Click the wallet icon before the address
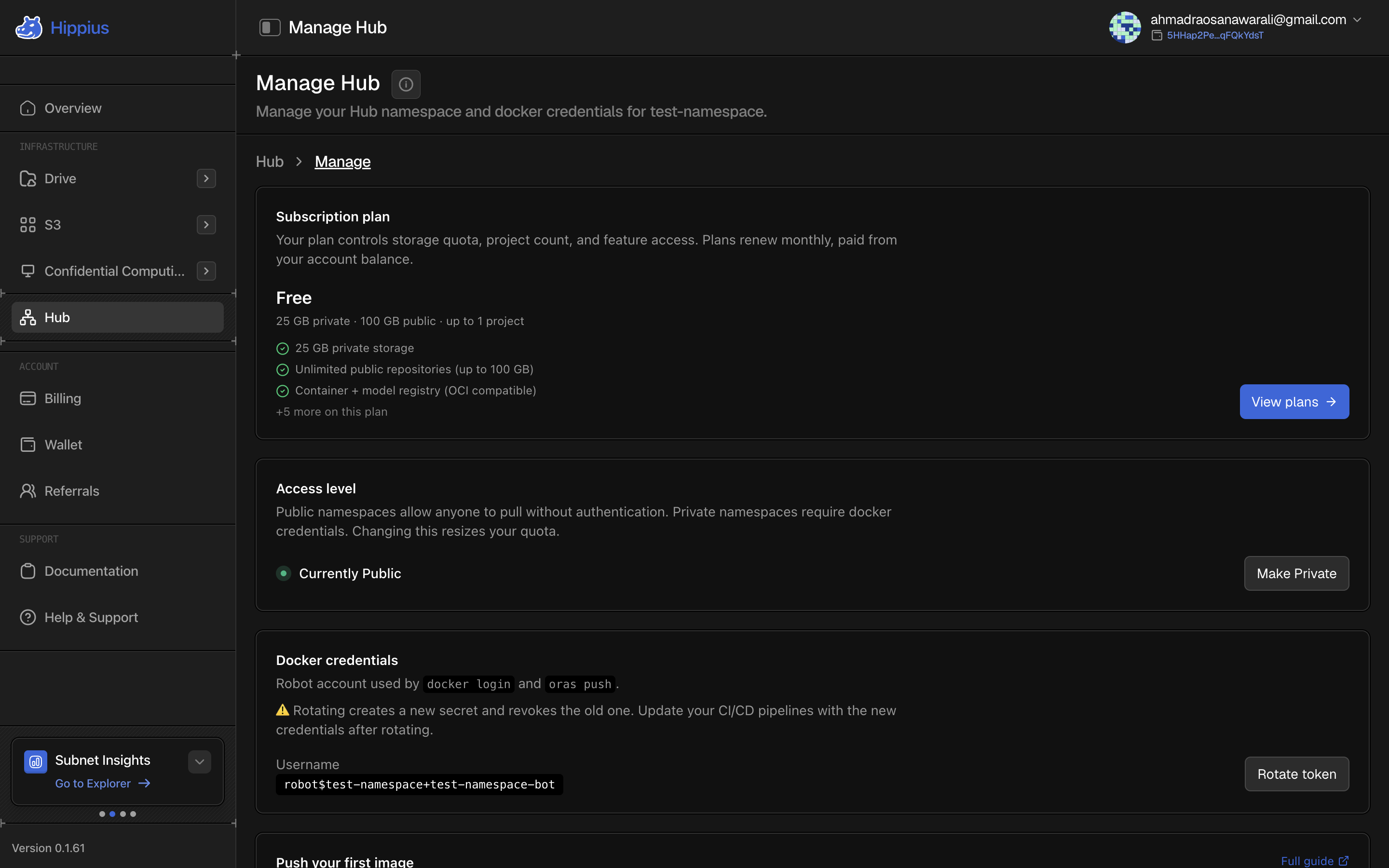This screenshot has width=1389, height=868. (x=1157, y=36)
